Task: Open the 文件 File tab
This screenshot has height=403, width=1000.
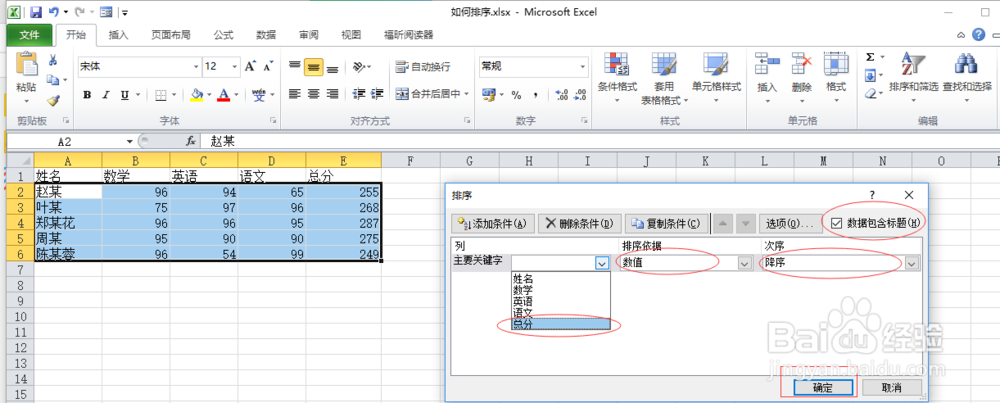Action: point(29,35)
